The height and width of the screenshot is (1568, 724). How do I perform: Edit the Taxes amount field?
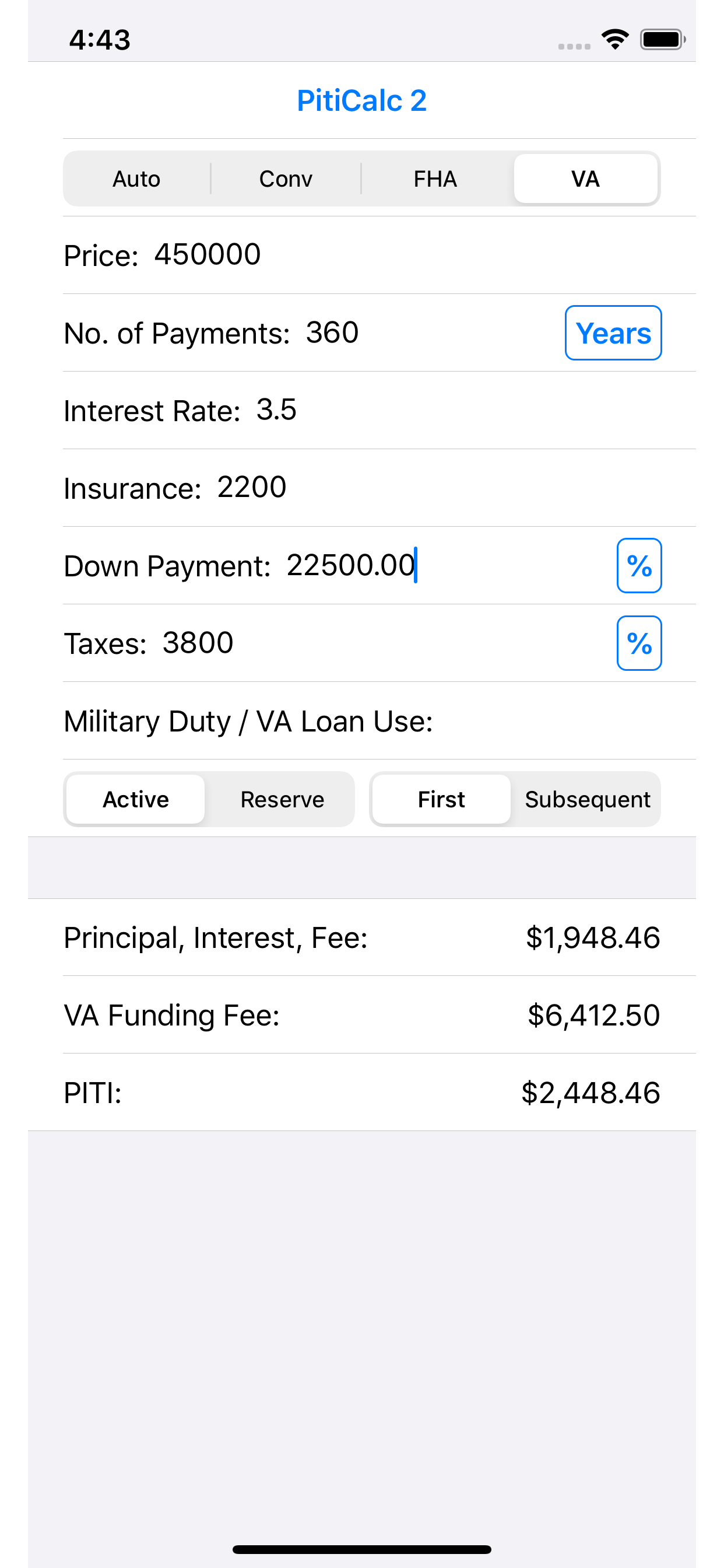[x=198, y=643]
